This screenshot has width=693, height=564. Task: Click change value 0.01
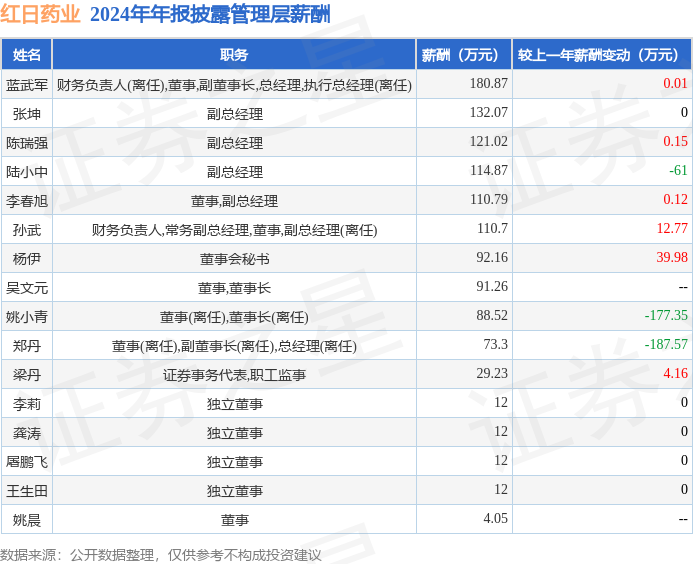(675, 83)
